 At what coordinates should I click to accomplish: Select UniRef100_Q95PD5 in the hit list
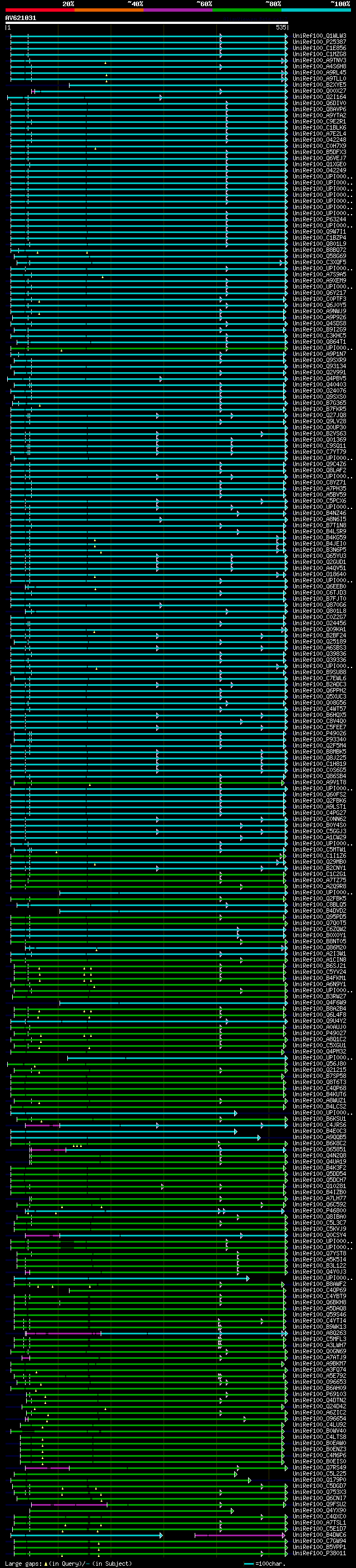[x=319, y=917]
